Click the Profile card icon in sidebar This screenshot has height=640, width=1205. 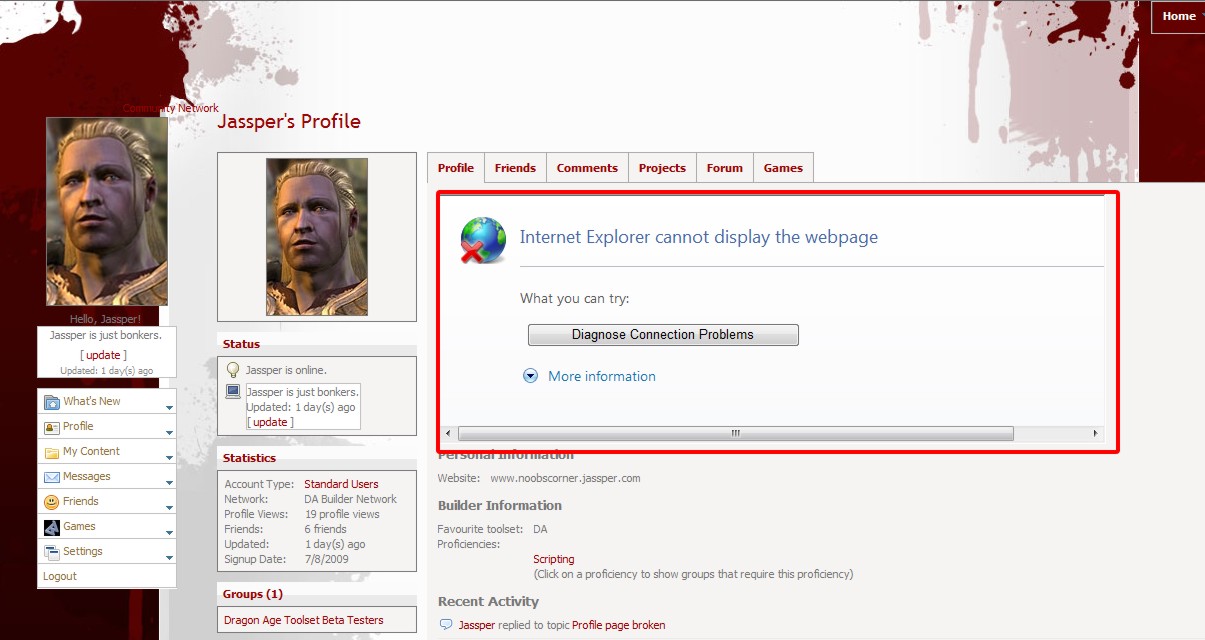52,427
